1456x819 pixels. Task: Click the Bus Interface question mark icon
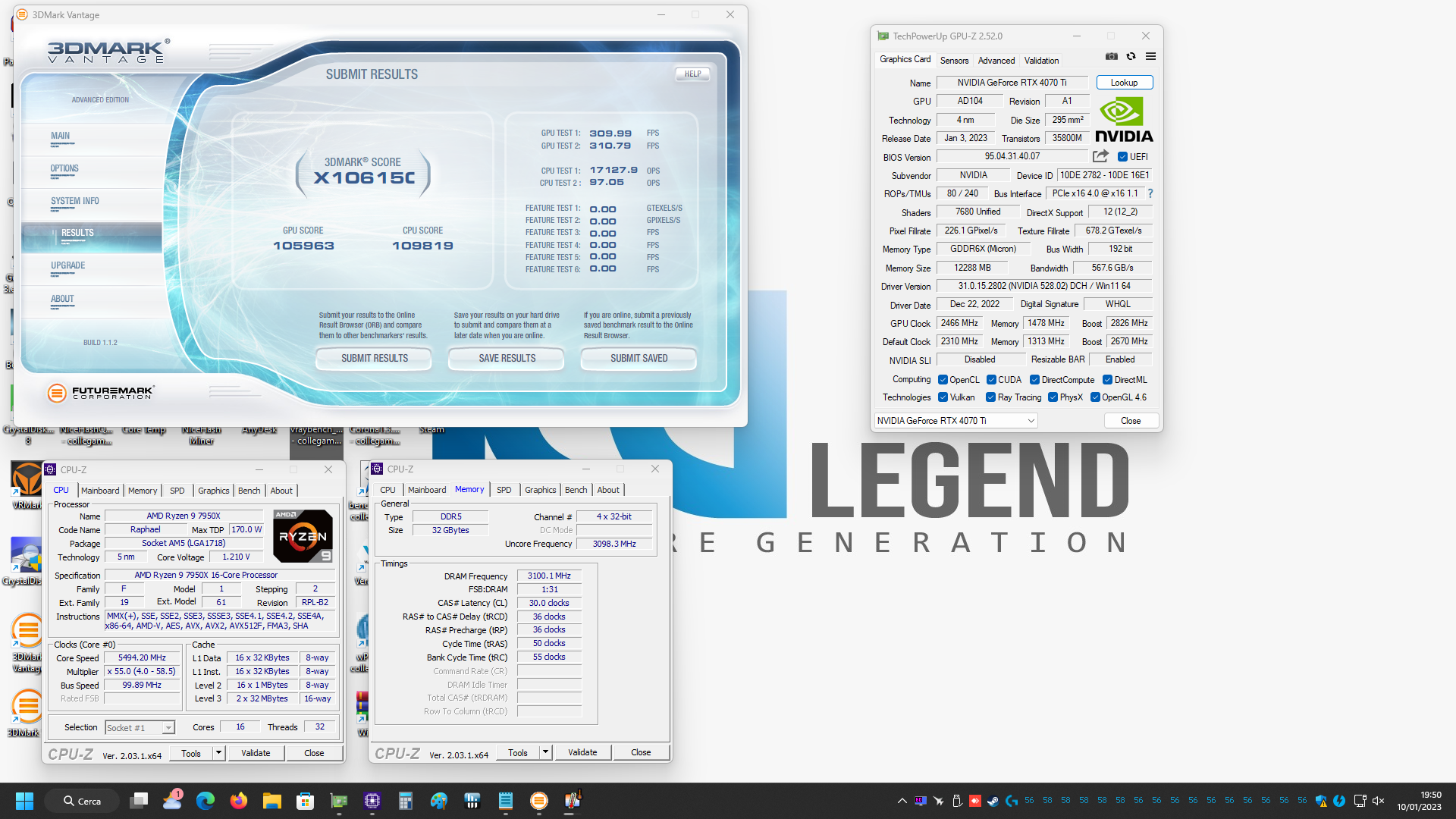pos(1150,193)
